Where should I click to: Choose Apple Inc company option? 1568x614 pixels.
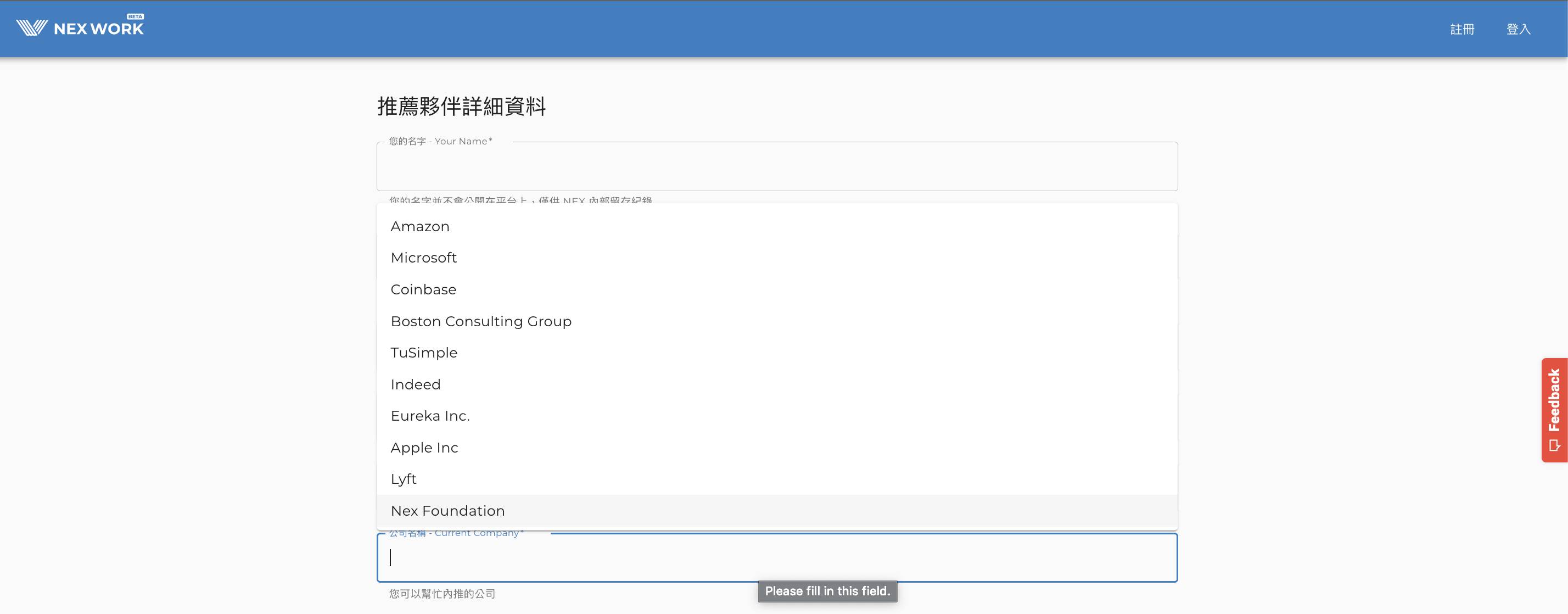[424, 448]
